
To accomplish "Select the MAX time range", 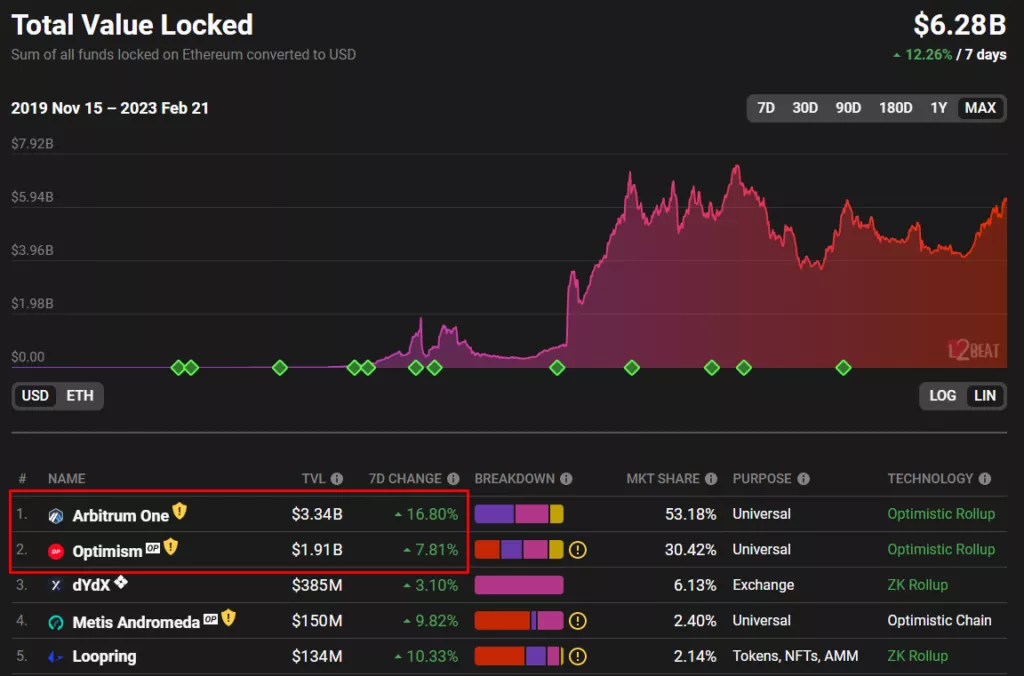I will [980, 108].
